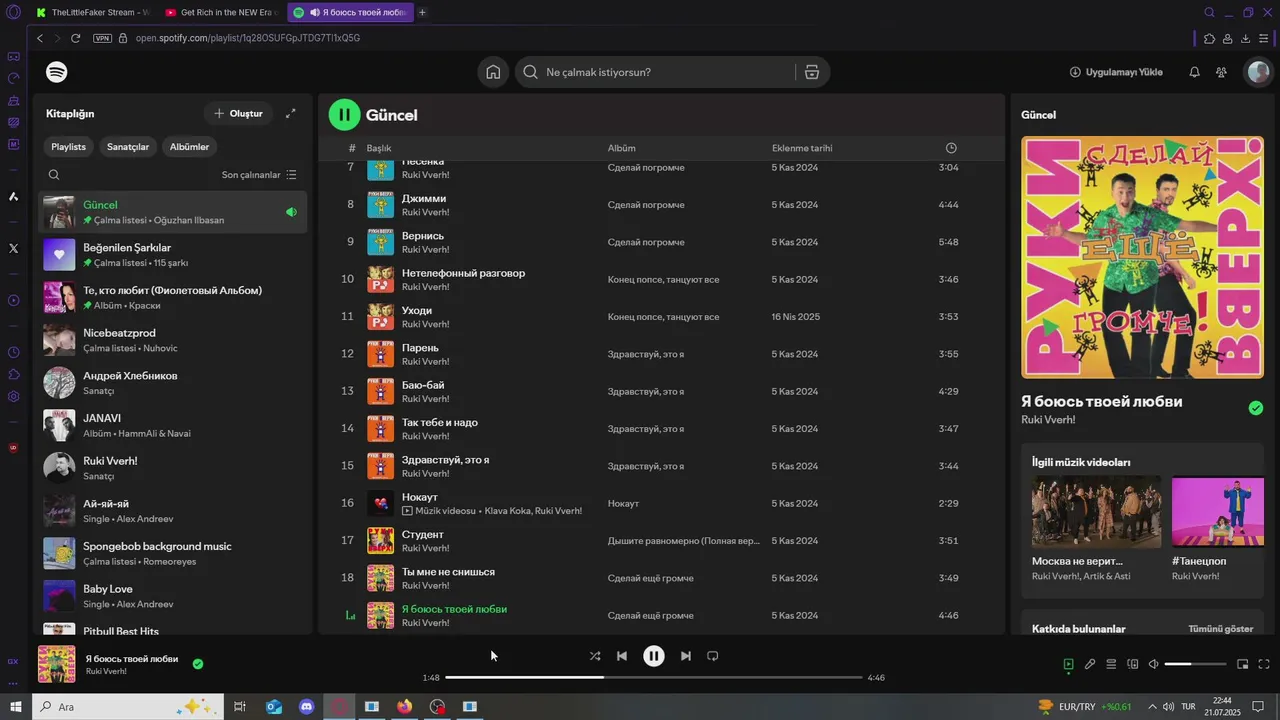
Task: Open Discord from the Windows taskbar
Action: [x=307, y=706]
